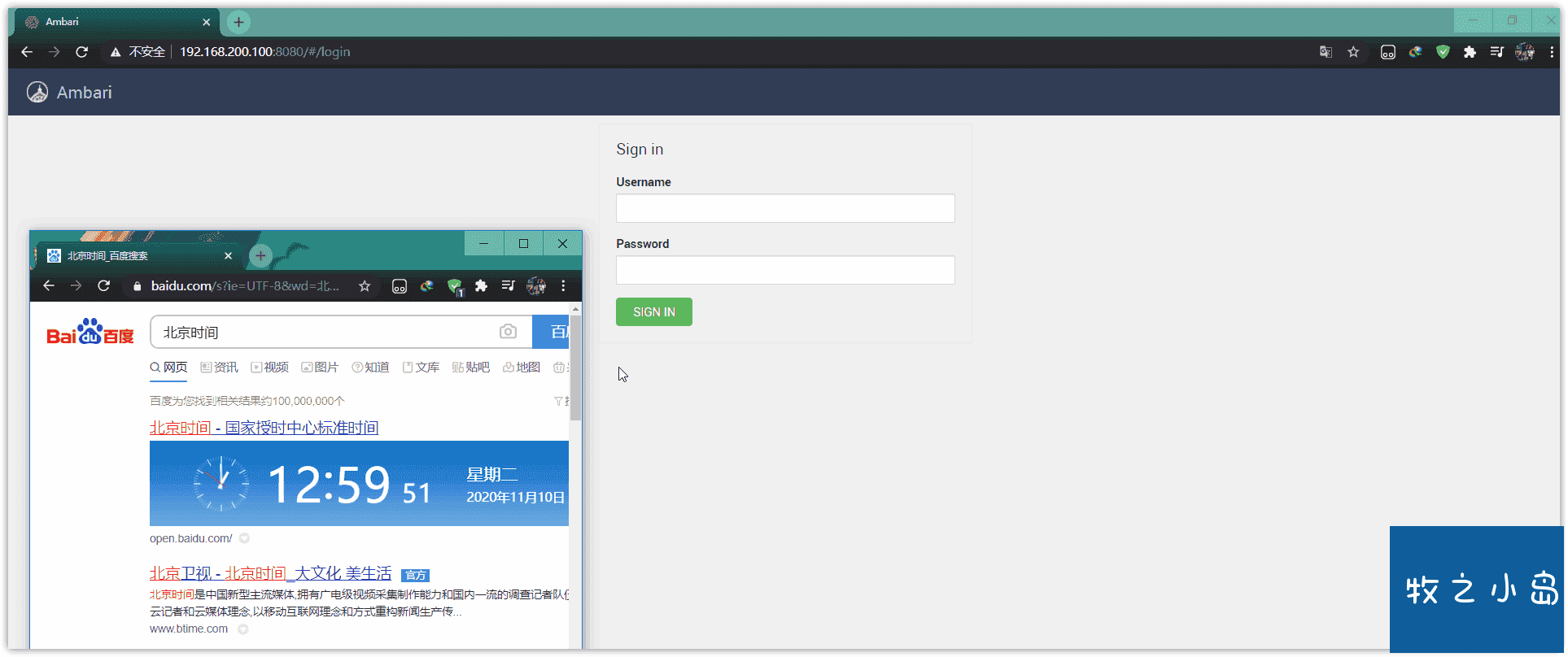Open extensions puzzle icon in Baidu window
The width and height of the screenshot is (1568, 657).
[481, 285]
